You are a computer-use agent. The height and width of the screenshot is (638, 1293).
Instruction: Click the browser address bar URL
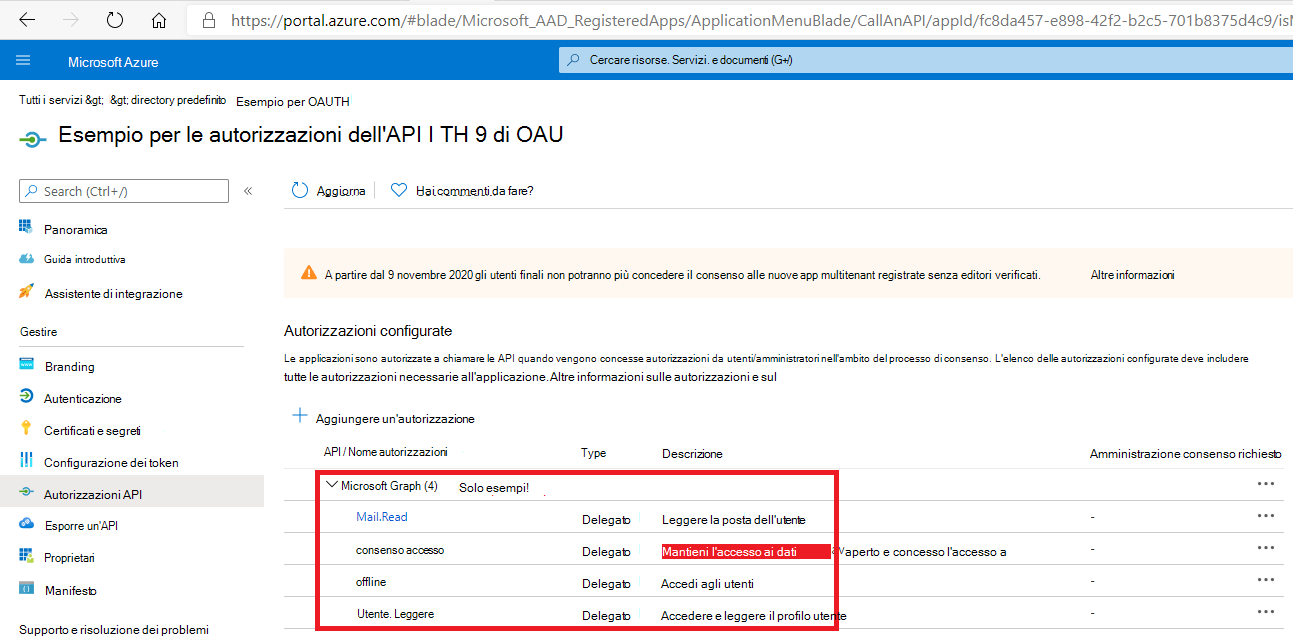pos(760,19)
